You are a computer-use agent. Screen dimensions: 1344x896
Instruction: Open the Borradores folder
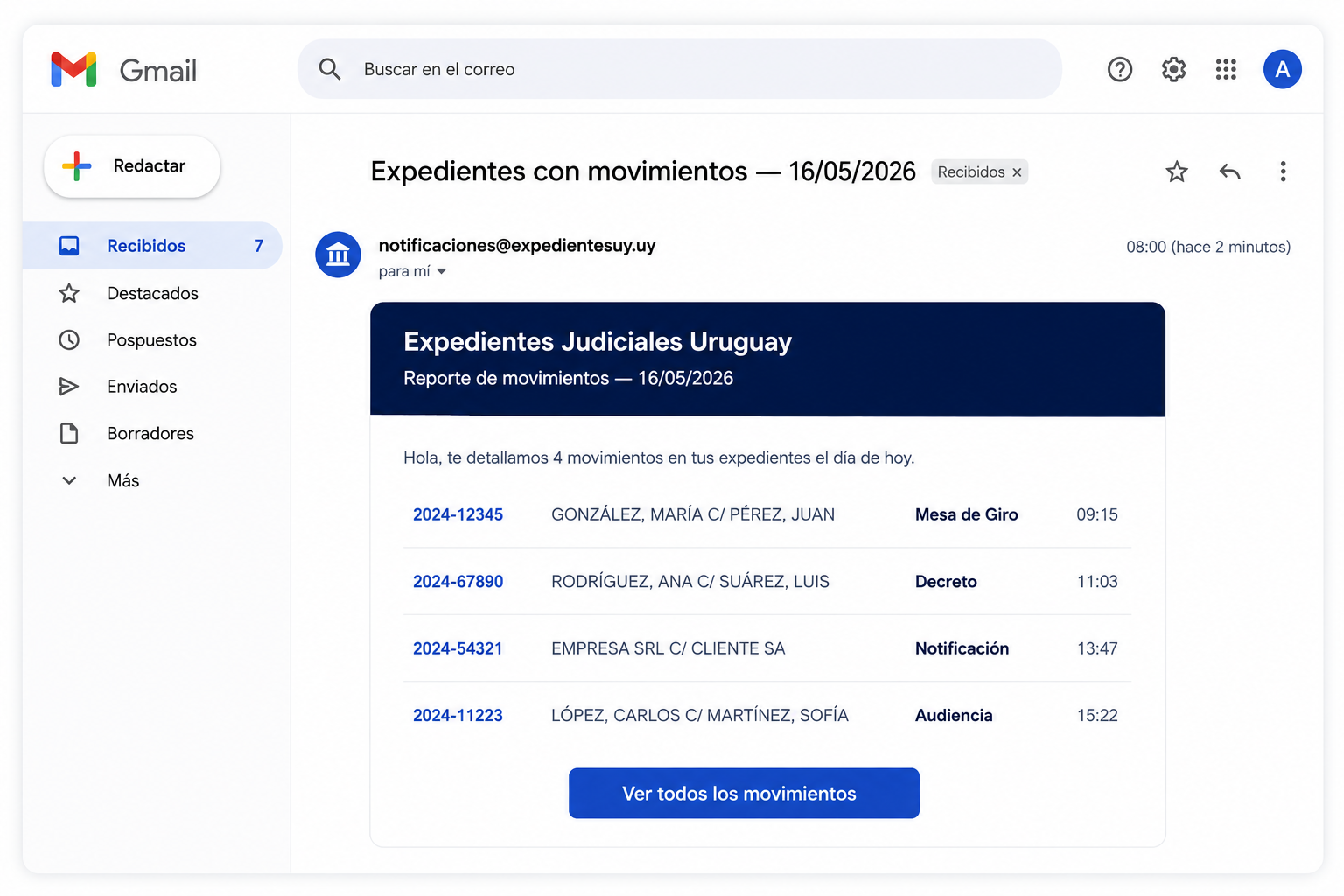pos(152,433)
